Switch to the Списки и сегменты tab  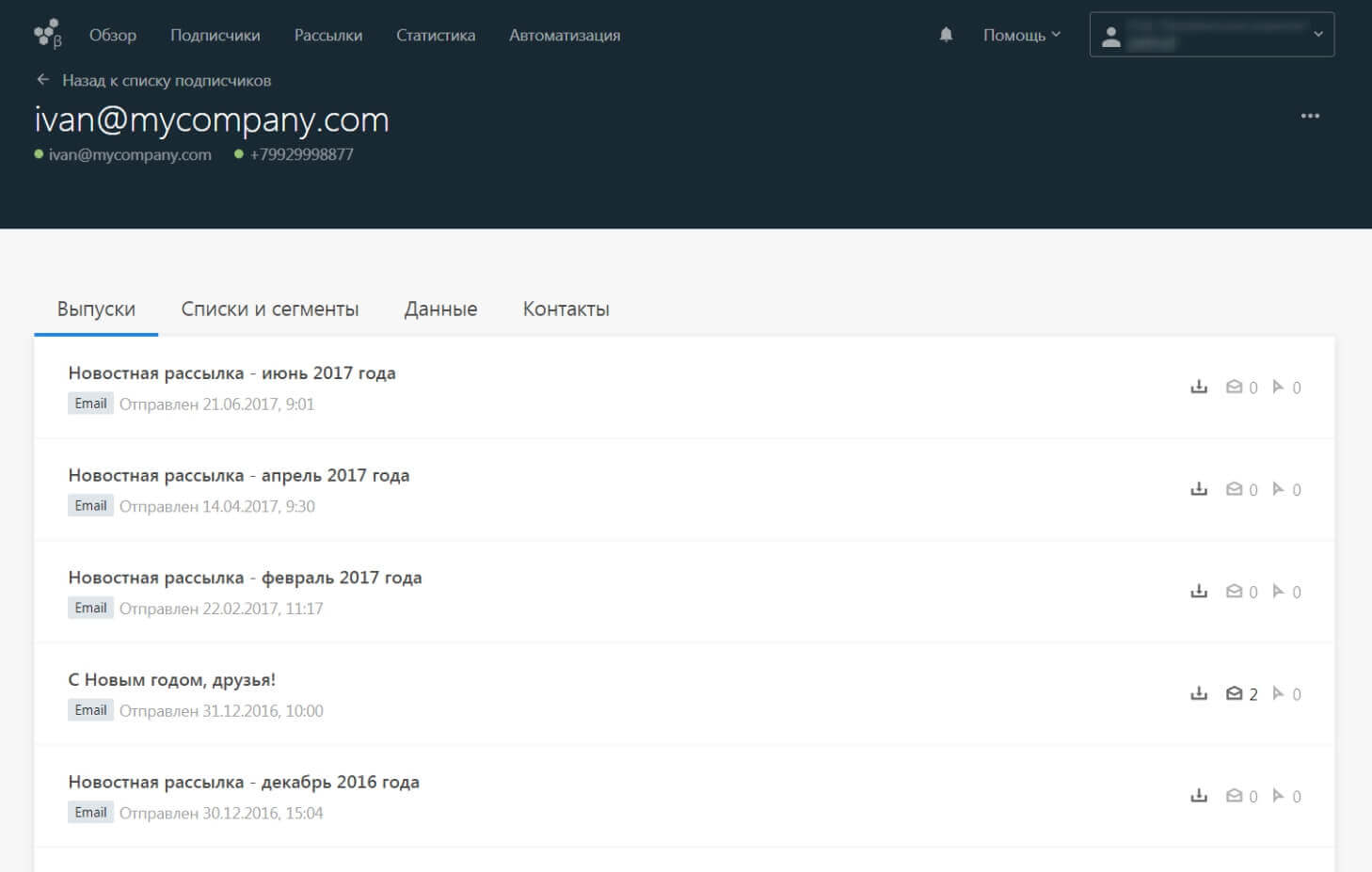click(x=269, y=309)
